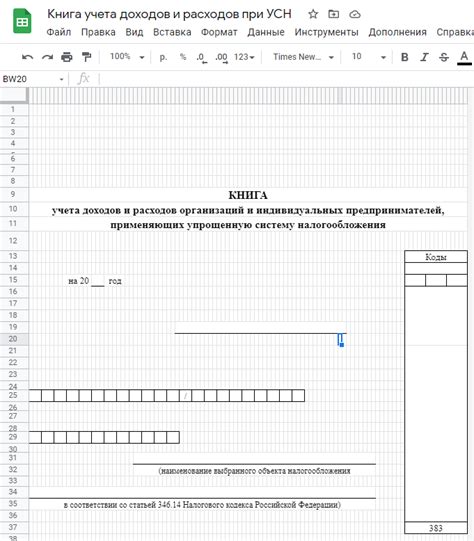The height and width of the screenshot is (541, 474).
Task: Toggle bold formatting
Action: tap(405, 57)
